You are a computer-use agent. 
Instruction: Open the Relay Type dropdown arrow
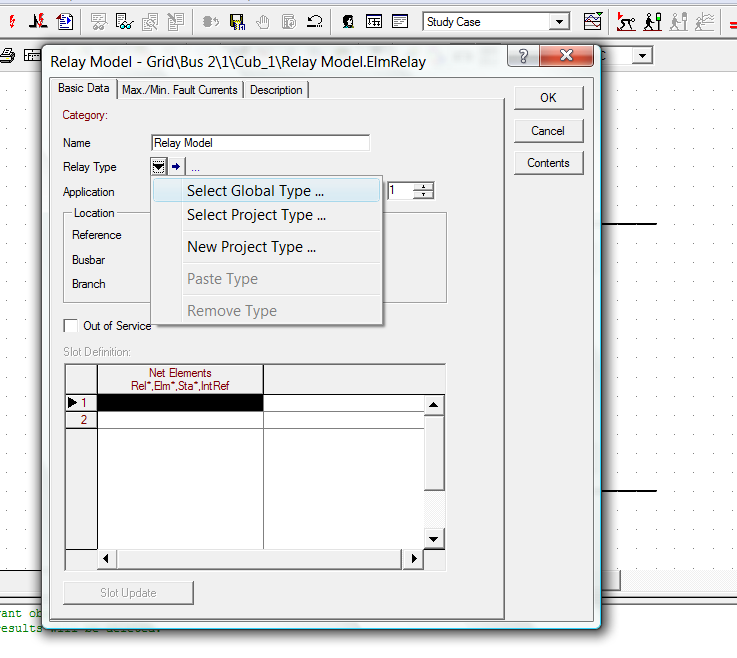159,167
